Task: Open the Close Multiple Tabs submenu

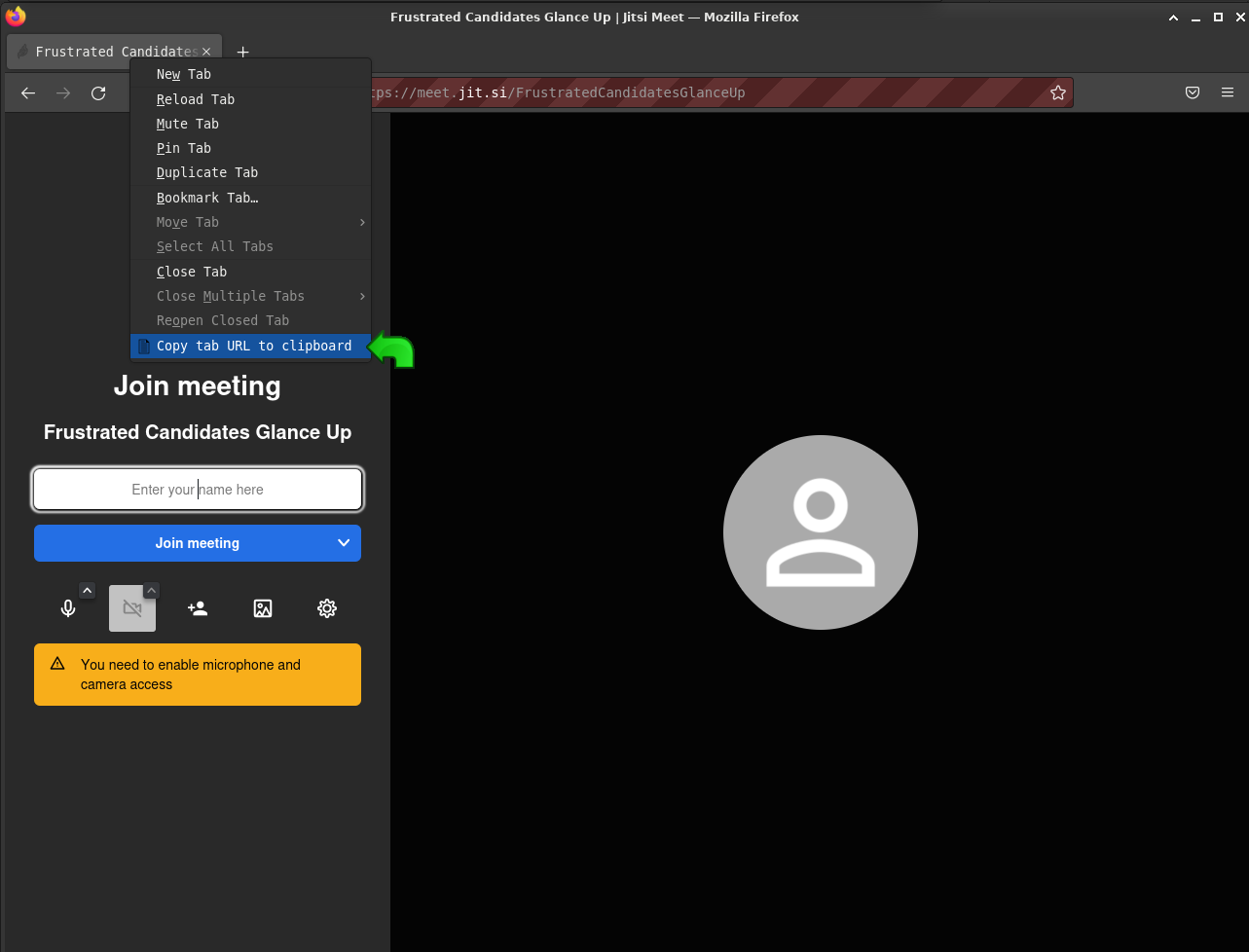Action: (x=250, y=296)
